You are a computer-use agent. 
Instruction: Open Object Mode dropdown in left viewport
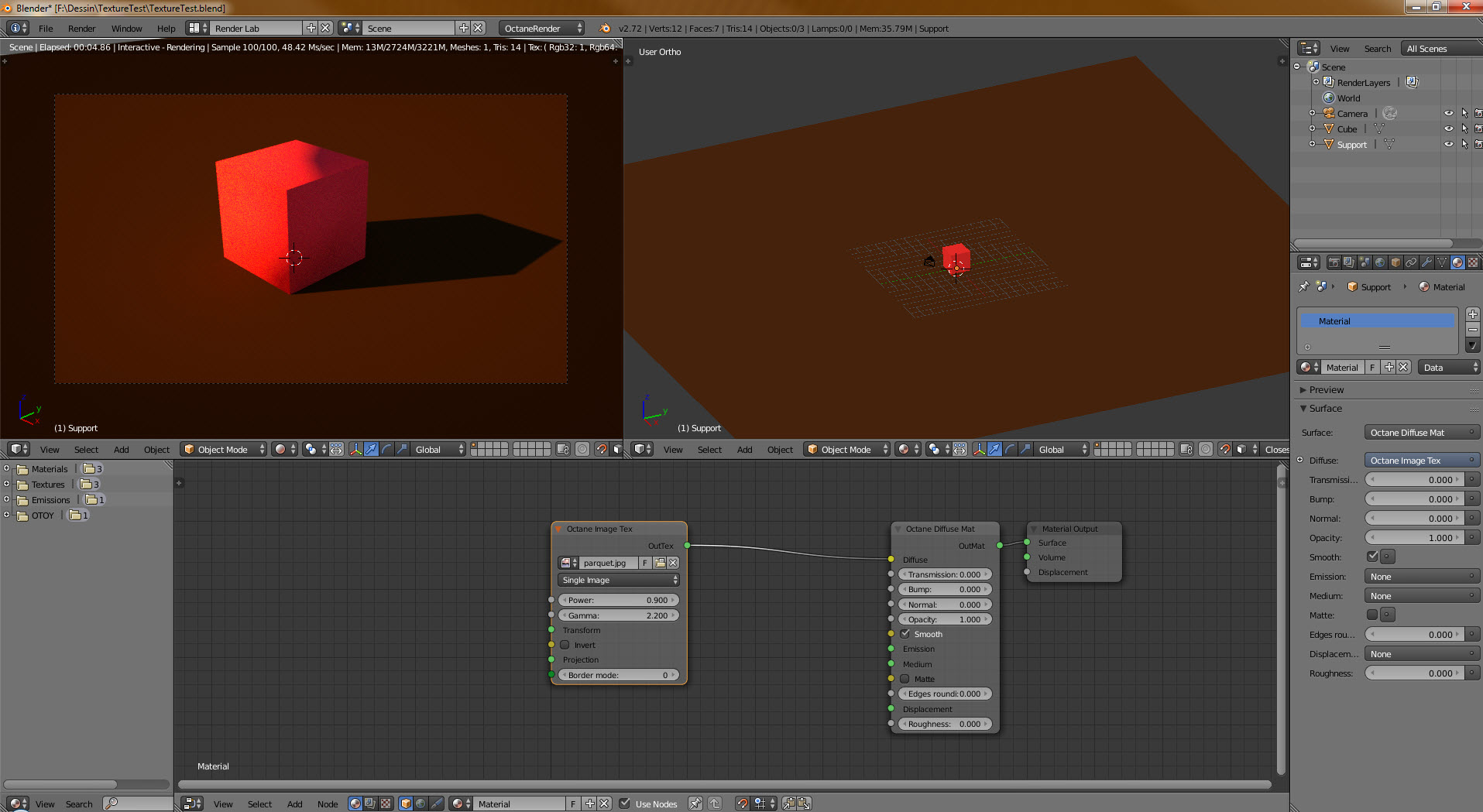223,449
